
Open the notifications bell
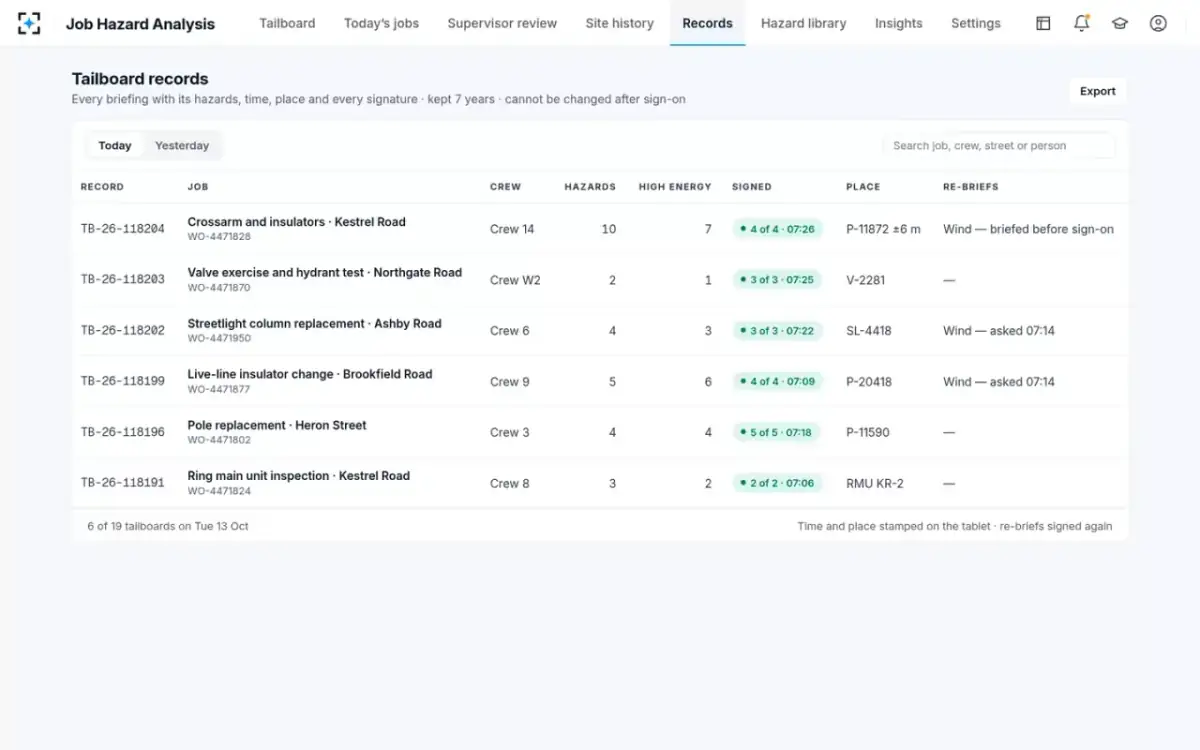(1081, 23)
